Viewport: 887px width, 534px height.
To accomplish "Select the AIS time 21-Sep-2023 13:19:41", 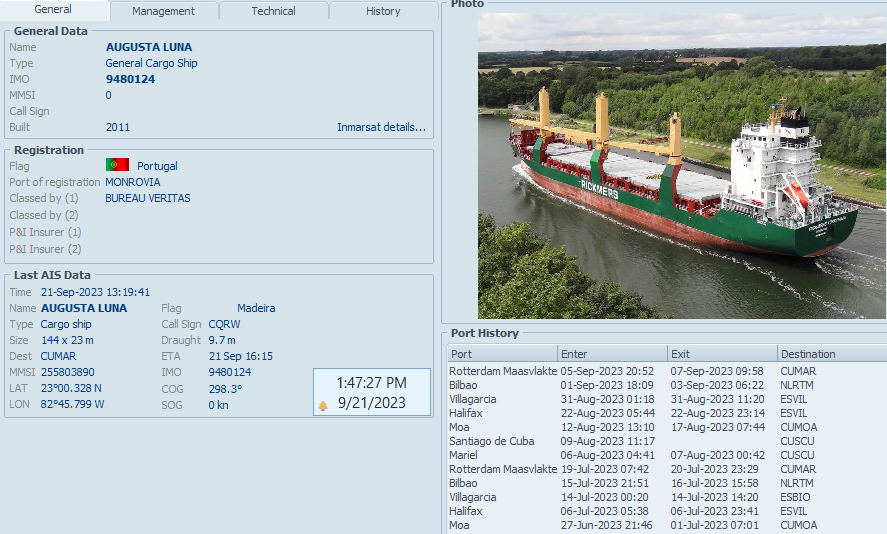I will click(x=95, y=292).
